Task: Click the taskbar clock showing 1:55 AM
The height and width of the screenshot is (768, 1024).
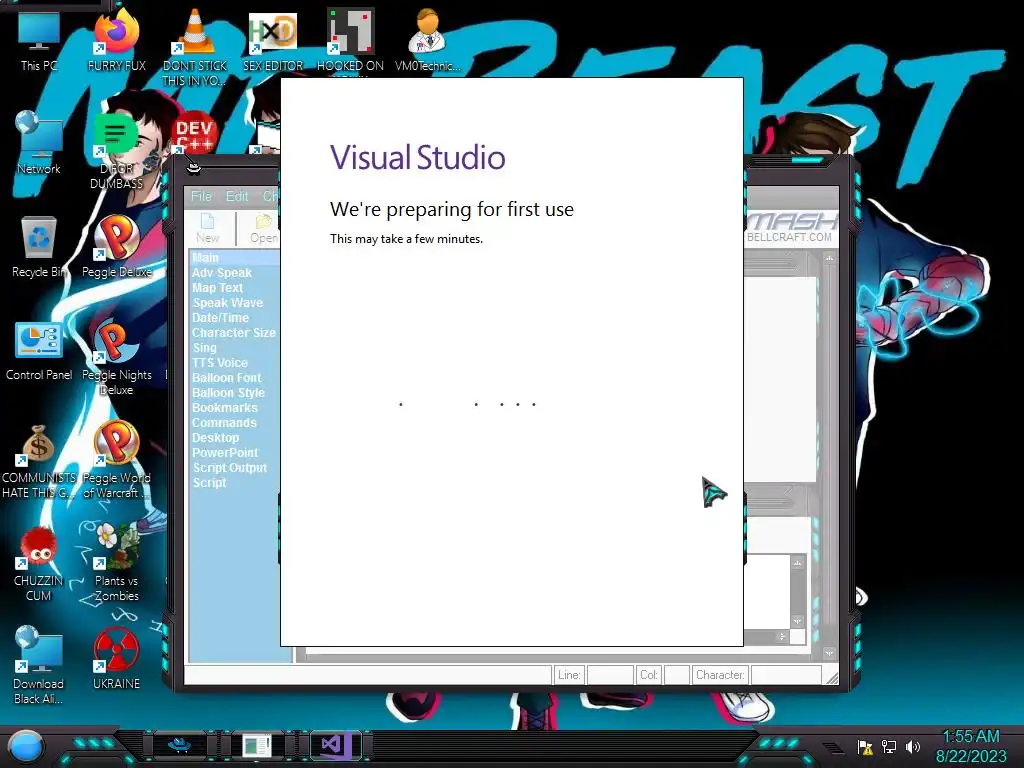Action: click(x=971, y=746)
